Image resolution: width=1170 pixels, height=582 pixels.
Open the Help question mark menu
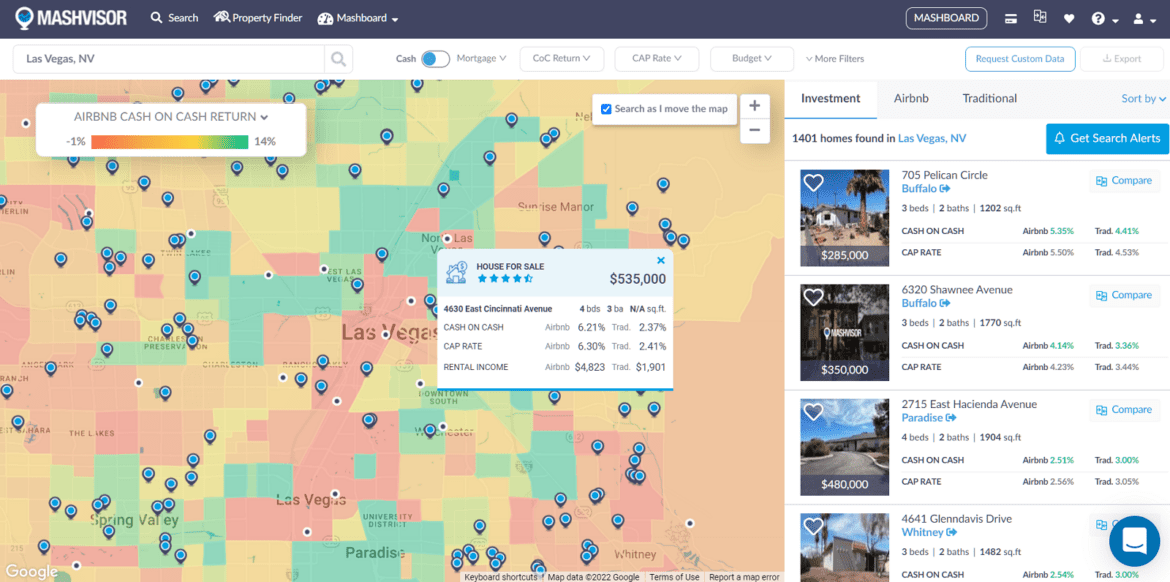pos(1099,17)
